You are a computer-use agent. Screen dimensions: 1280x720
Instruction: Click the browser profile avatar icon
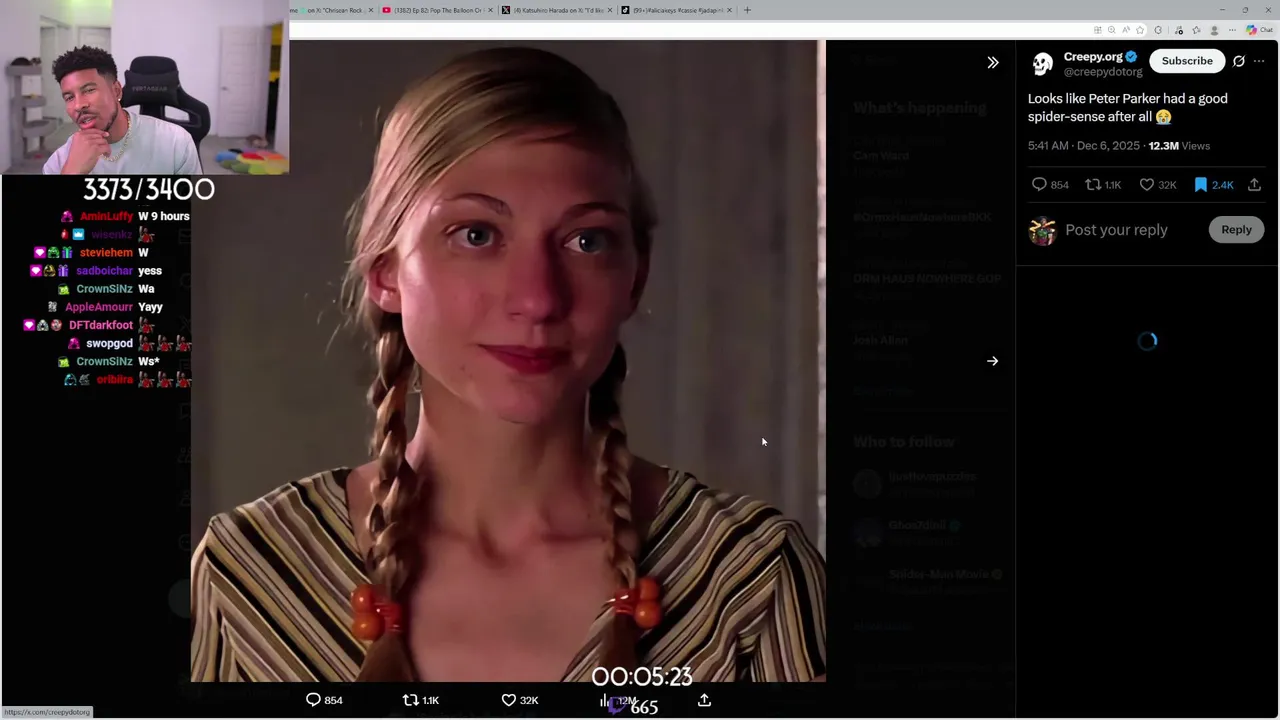tap(1215, 30)
